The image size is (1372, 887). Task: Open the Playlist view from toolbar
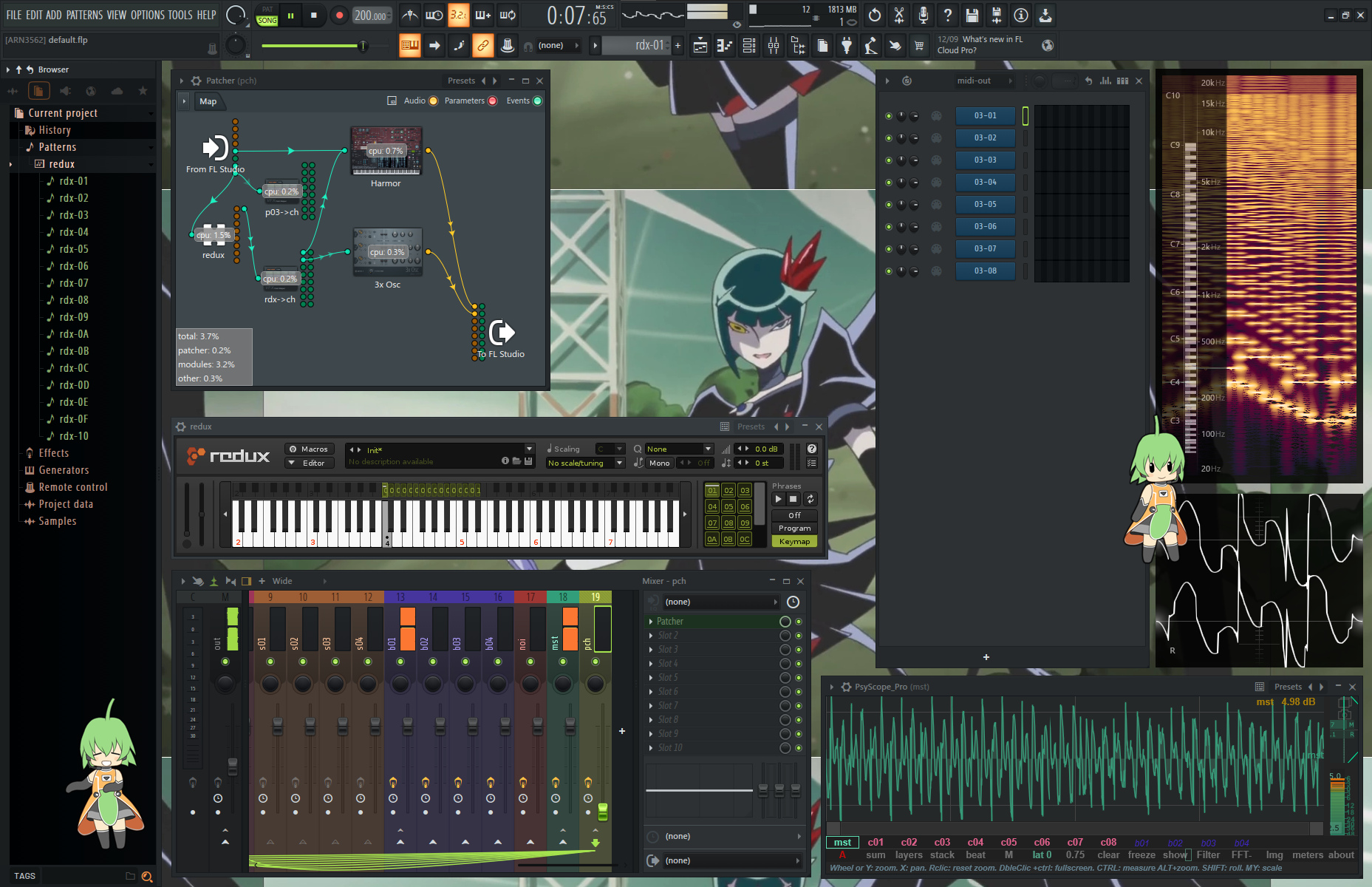tap(700, 46)
